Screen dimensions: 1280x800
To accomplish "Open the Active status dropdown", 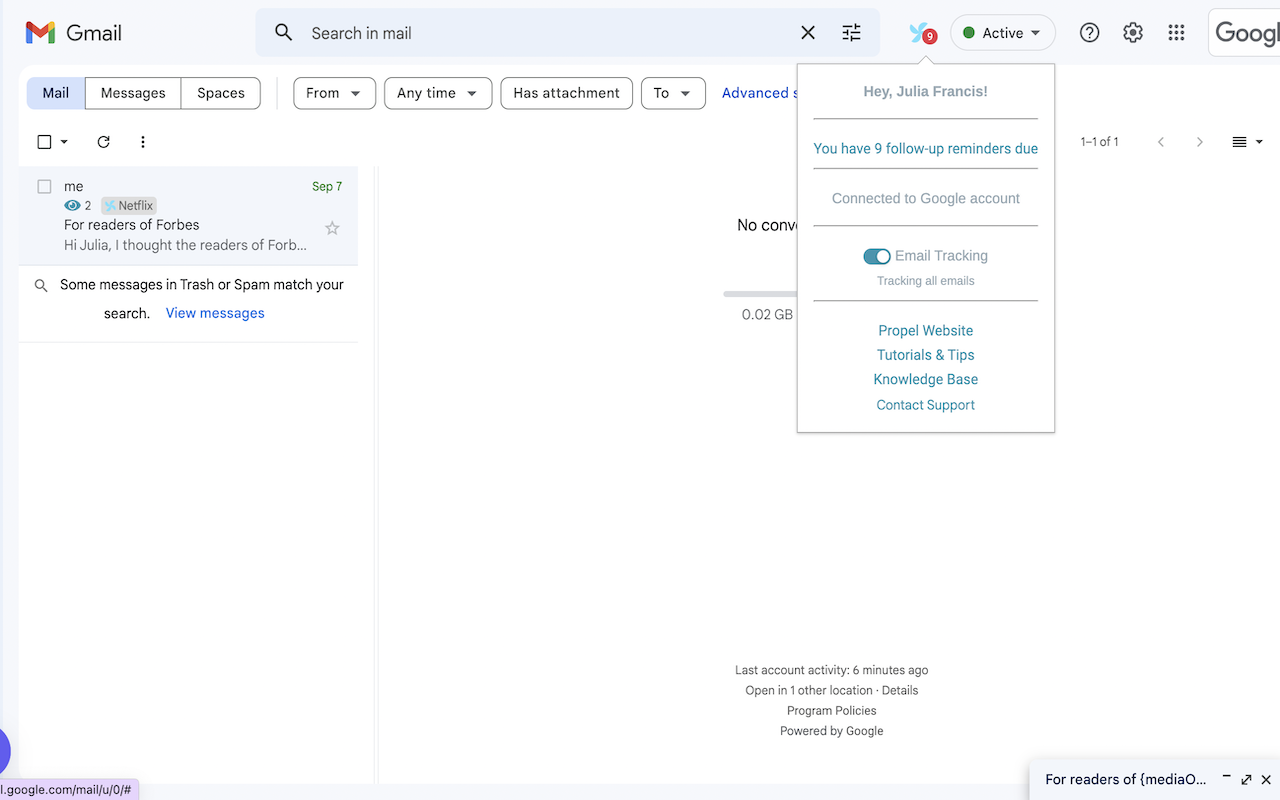I will point(1002,32).
